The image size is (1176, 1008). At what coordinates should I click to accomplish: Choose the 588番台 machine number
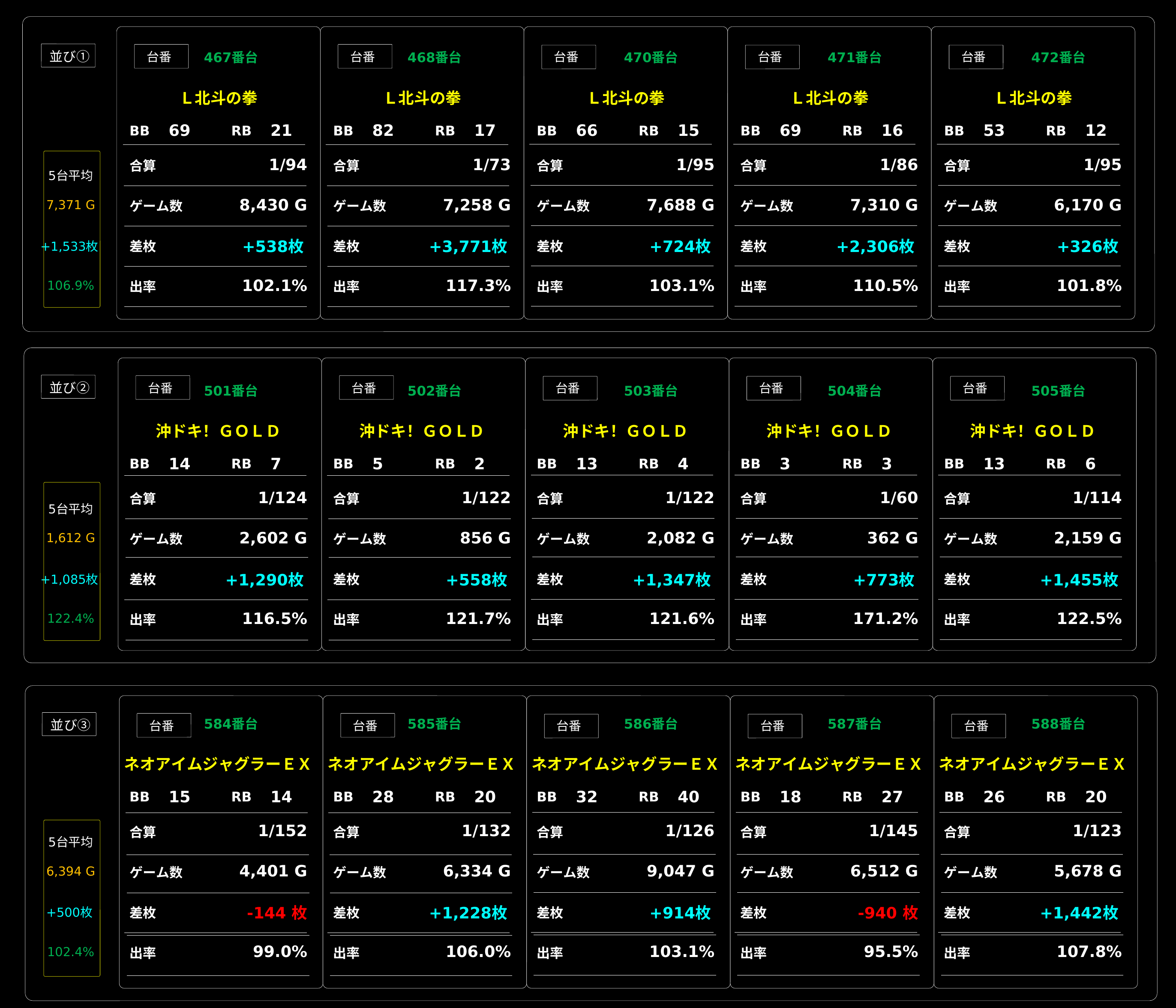click(x=1059, y=724)
